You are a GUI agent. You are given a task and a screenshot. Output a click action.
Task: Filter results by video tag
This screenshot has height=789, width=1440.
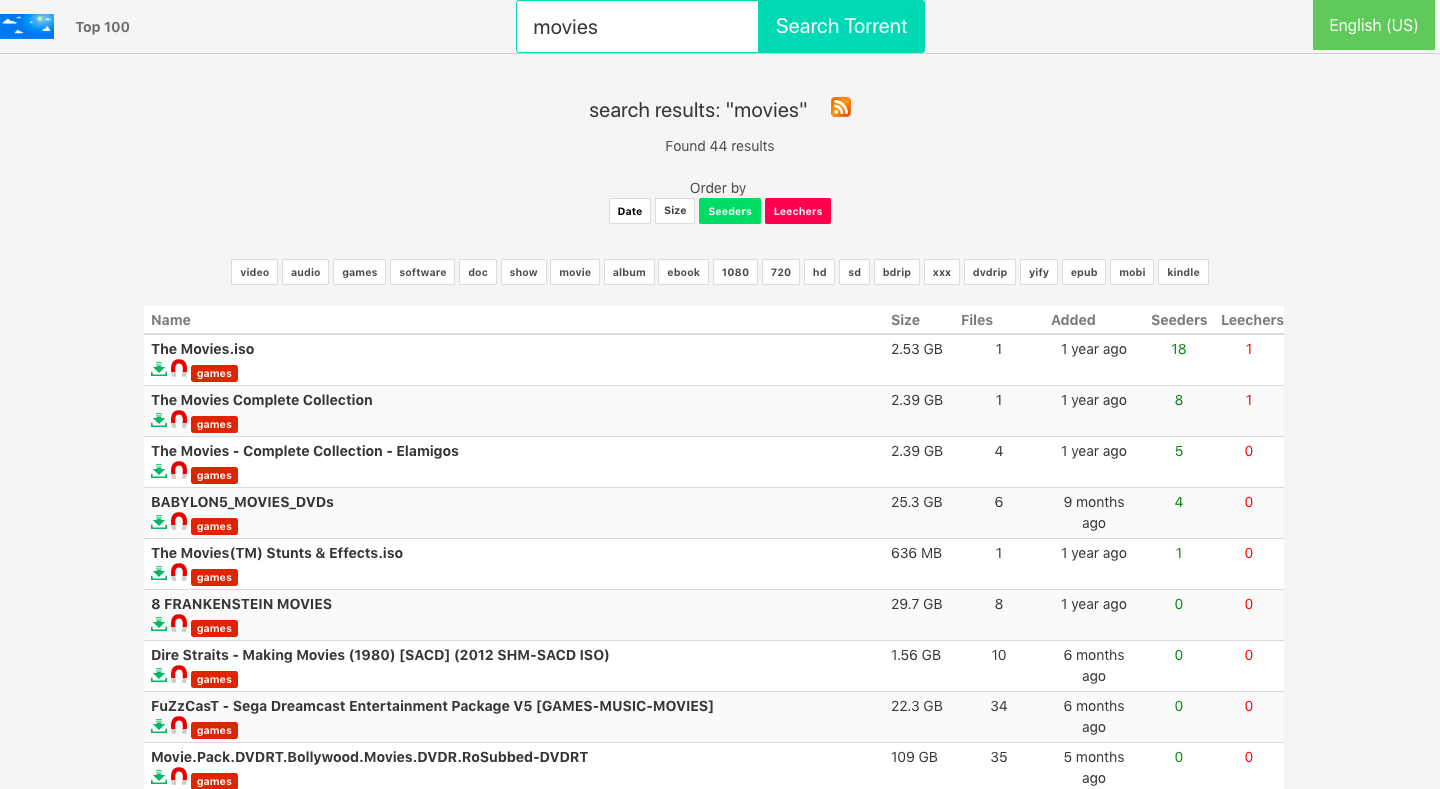coord(255,272)
